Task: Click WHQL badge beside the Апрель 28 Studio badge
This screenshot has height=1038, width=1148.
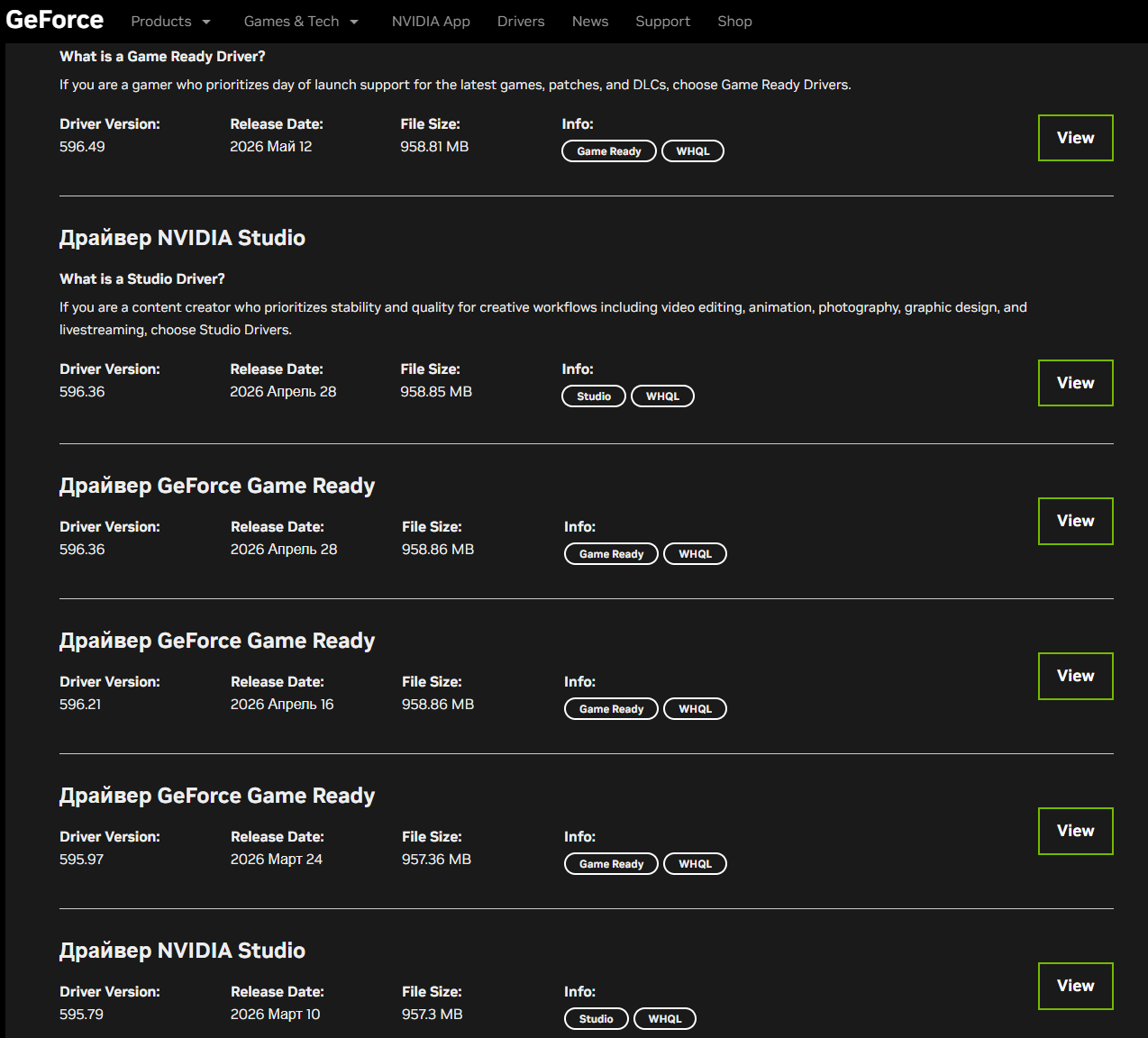Action: click(x=662, y=396)
